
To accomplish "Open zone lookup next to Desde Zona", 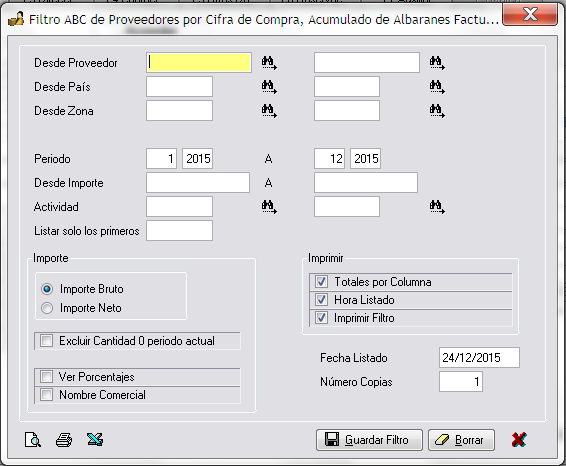I will [269, 111].
